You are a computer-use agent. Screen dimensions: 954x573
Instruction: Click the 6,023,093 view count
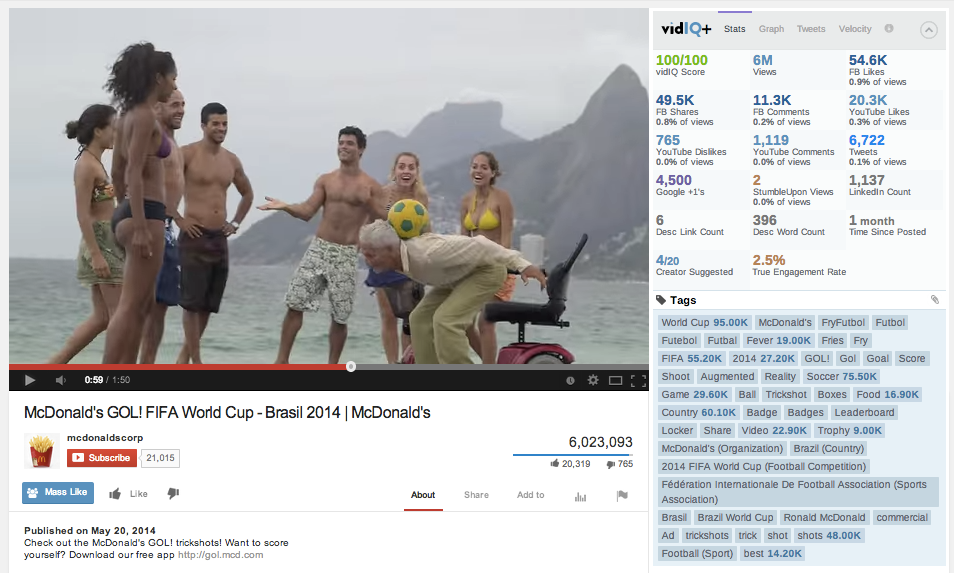(x=601, y=442)
